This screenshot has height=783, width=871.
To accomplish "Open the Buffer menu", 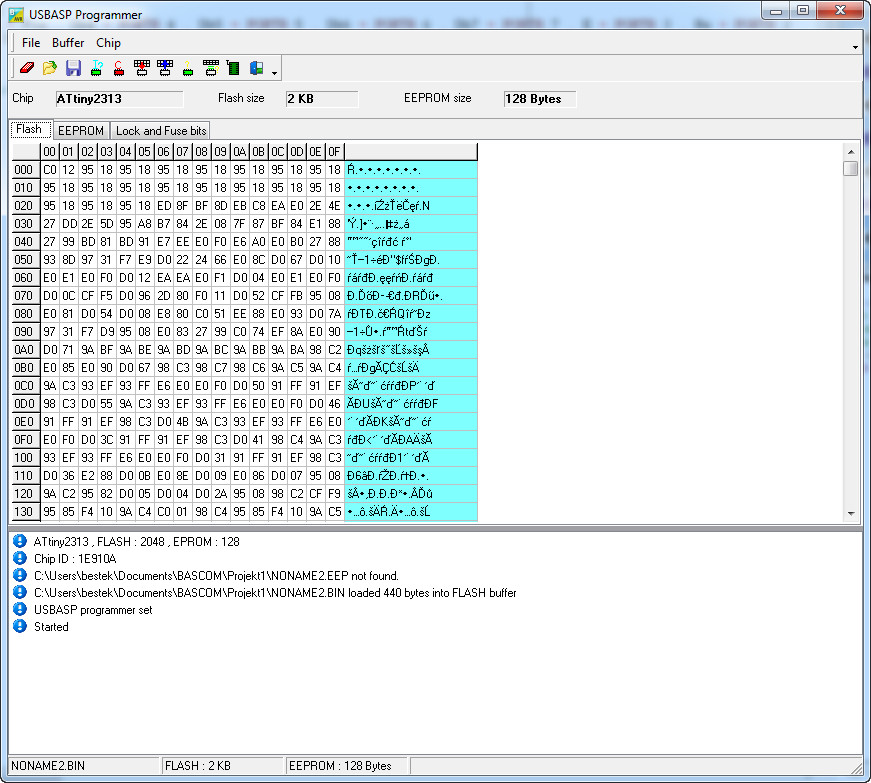I will (68, 43).
